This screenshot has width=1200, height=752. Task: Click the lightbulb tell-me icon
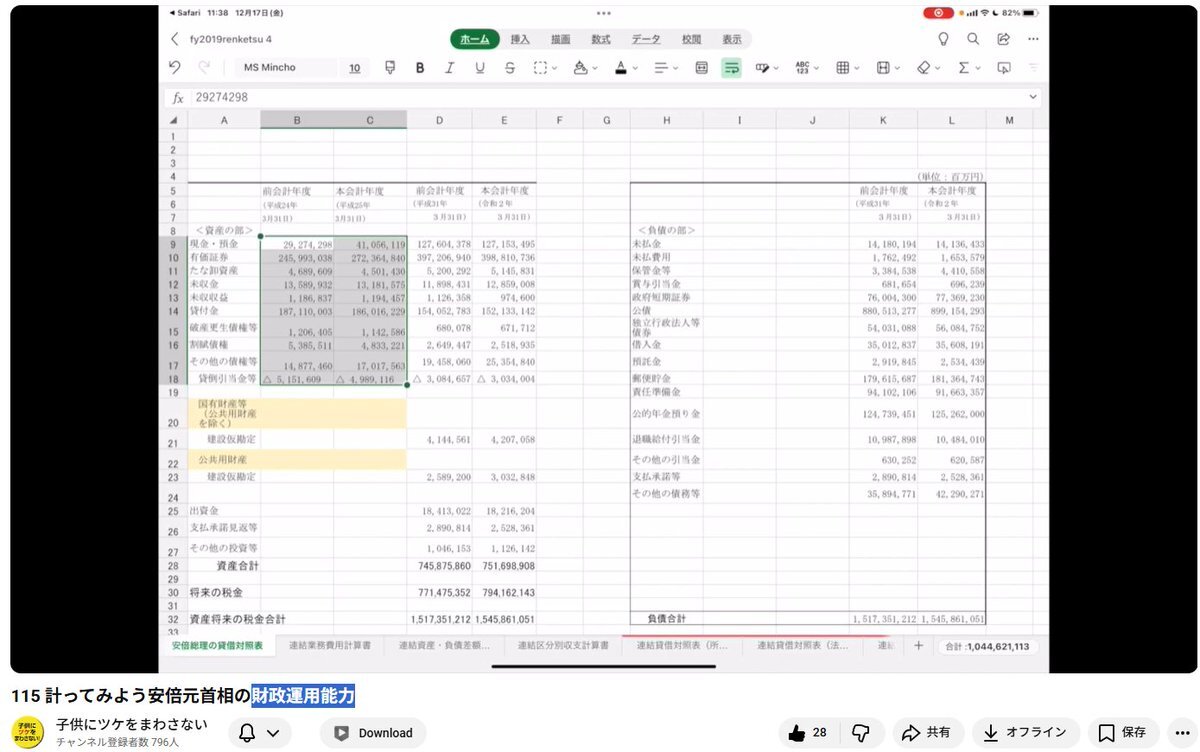coord(942,39)
